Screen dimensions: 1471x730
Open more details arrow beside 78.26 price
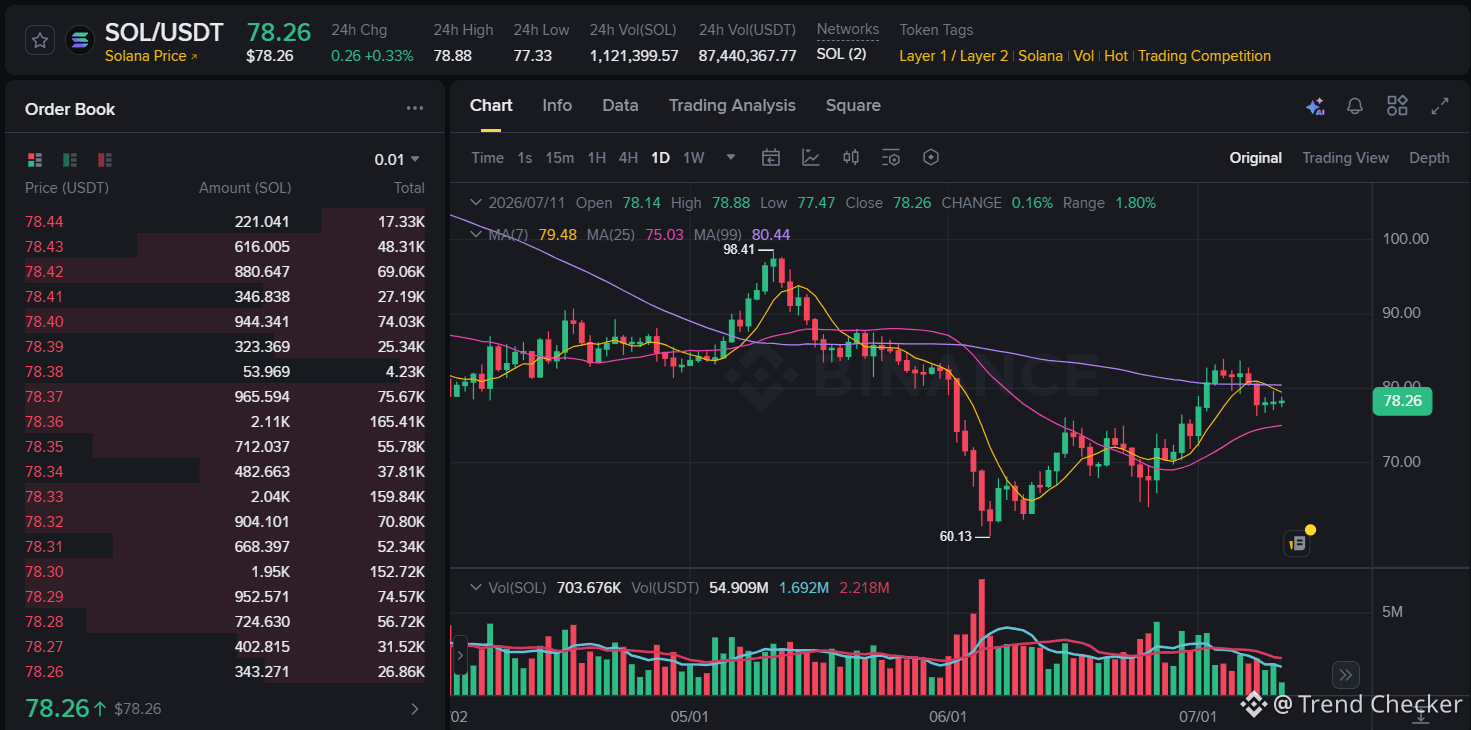(x=415, y=709)
